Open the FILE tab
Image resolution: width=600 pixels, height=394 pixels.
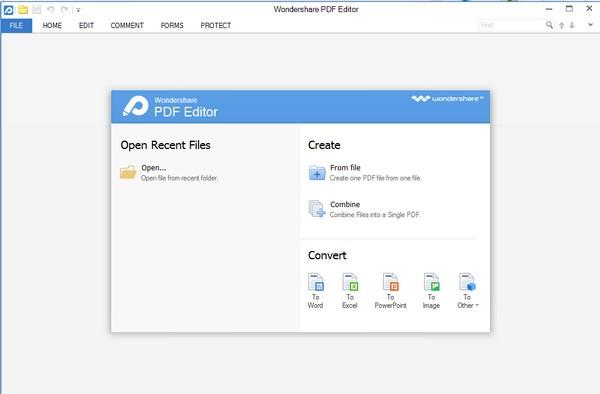point(16,25)
